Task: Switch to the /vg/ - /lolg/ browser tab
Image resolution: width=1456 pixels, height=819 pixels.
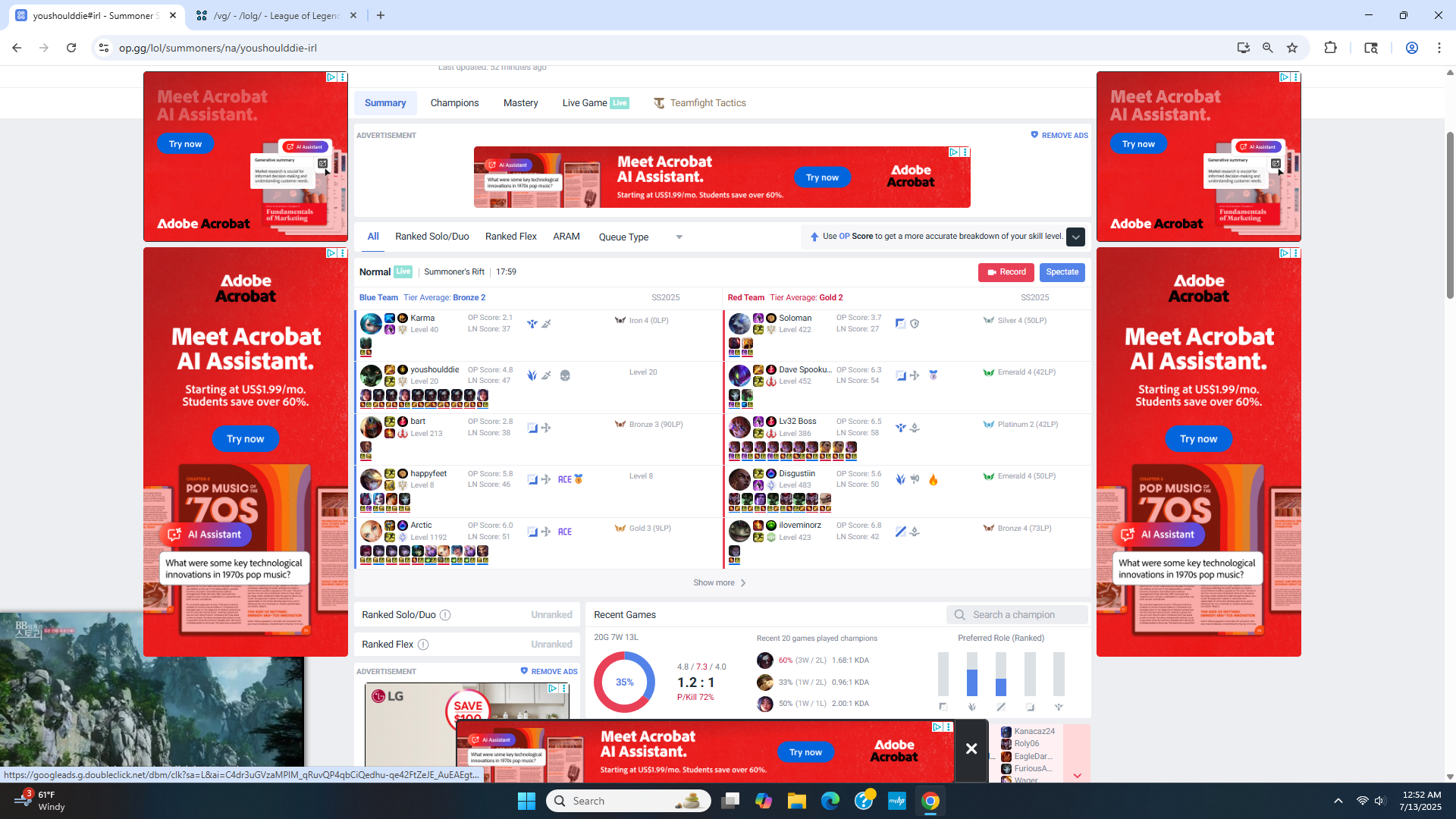Action: tap(275, 15)
